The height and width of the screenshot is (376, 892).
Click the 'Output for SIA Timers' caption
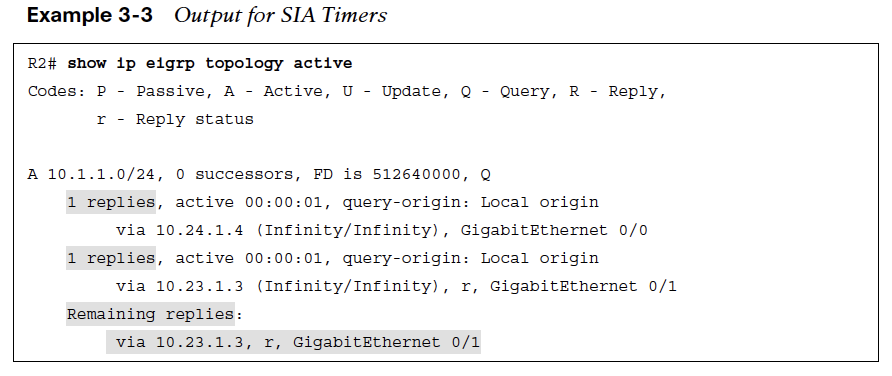pos(280,15)
